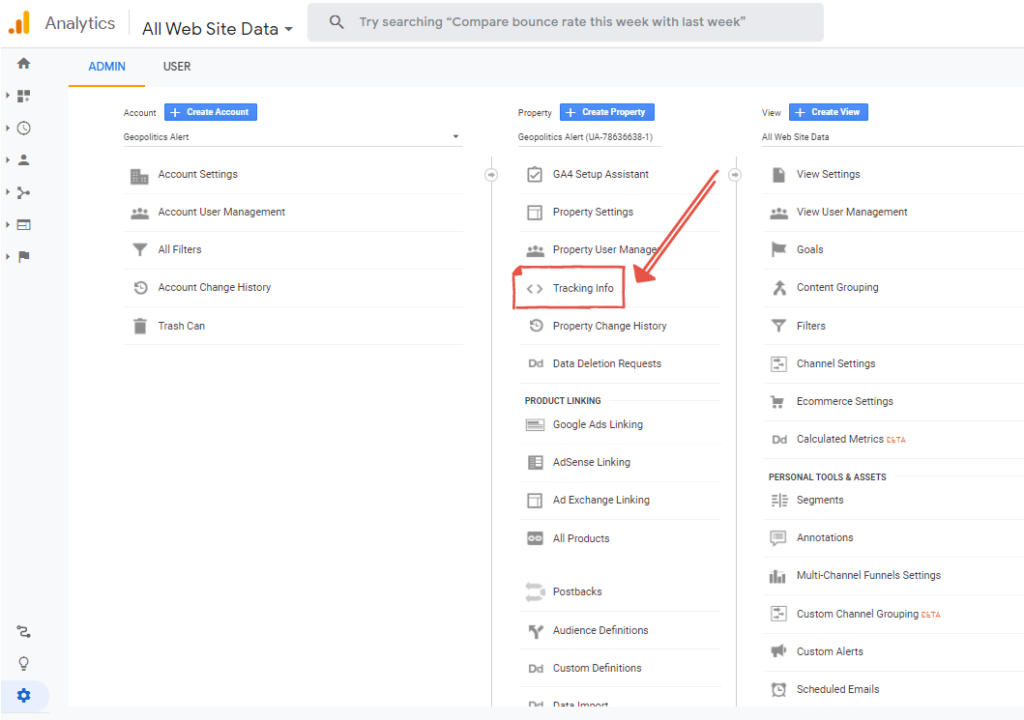
Task: Open the Attribution icon above the lightbulb
Action: click(24, 631)
